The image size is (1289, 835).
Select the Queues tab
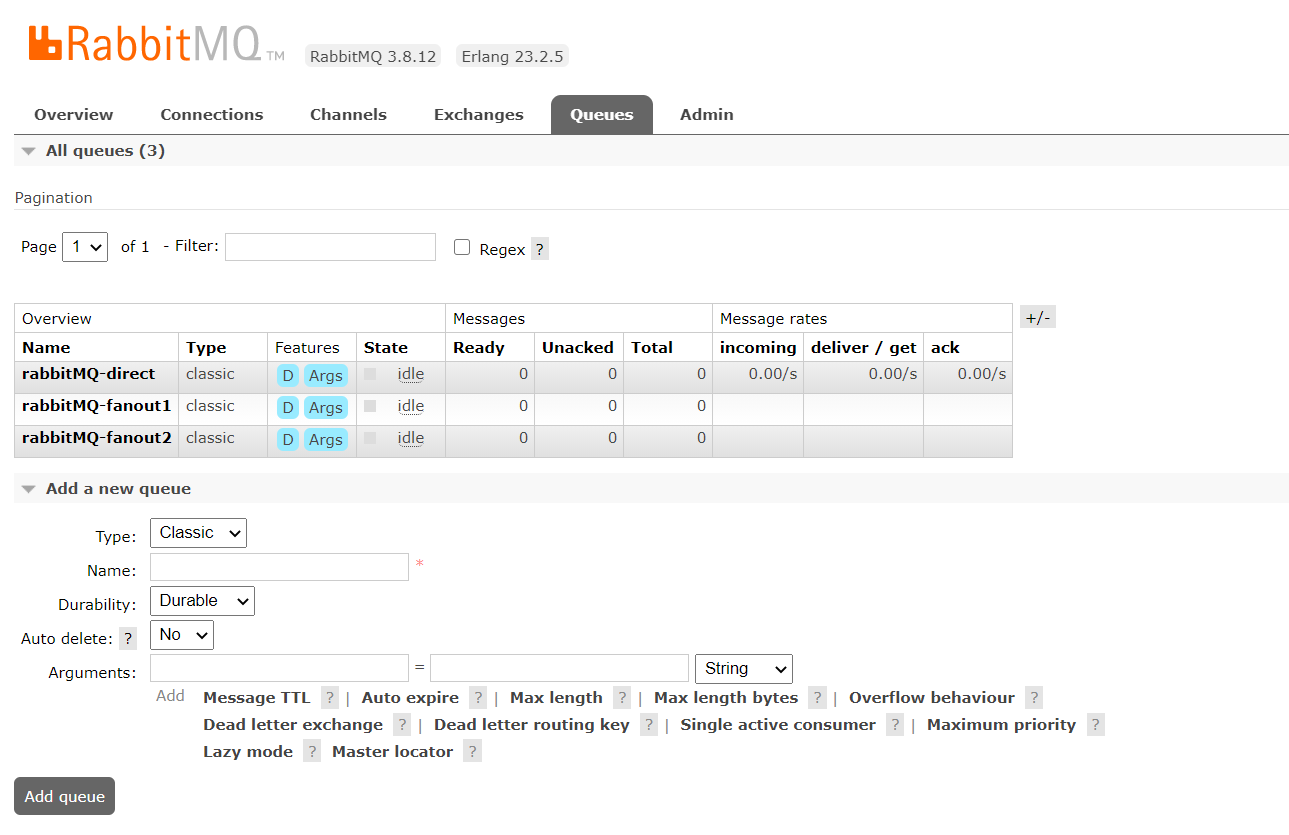[x=602, y=115]
